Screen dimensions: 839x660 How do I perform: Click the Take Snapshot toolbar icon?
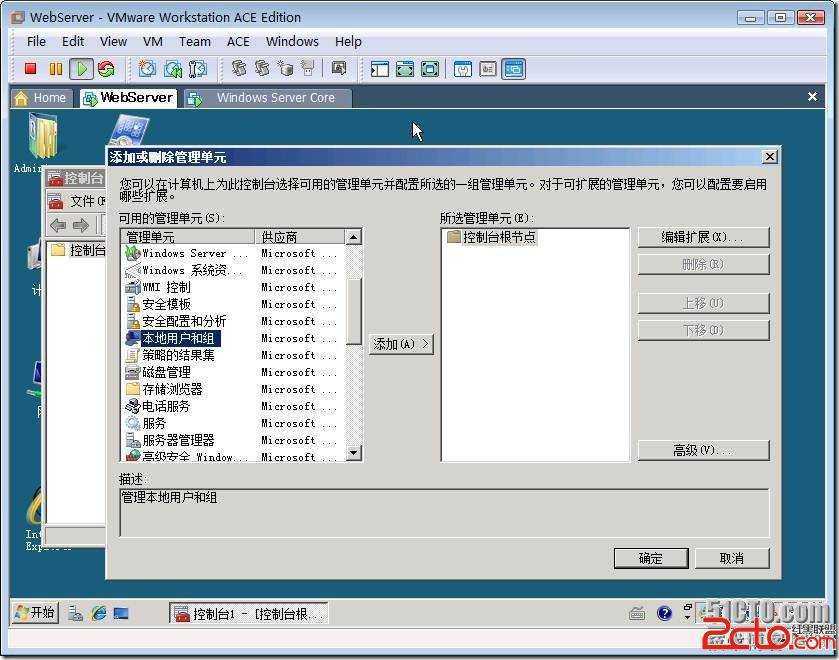[x=148, y=69]
